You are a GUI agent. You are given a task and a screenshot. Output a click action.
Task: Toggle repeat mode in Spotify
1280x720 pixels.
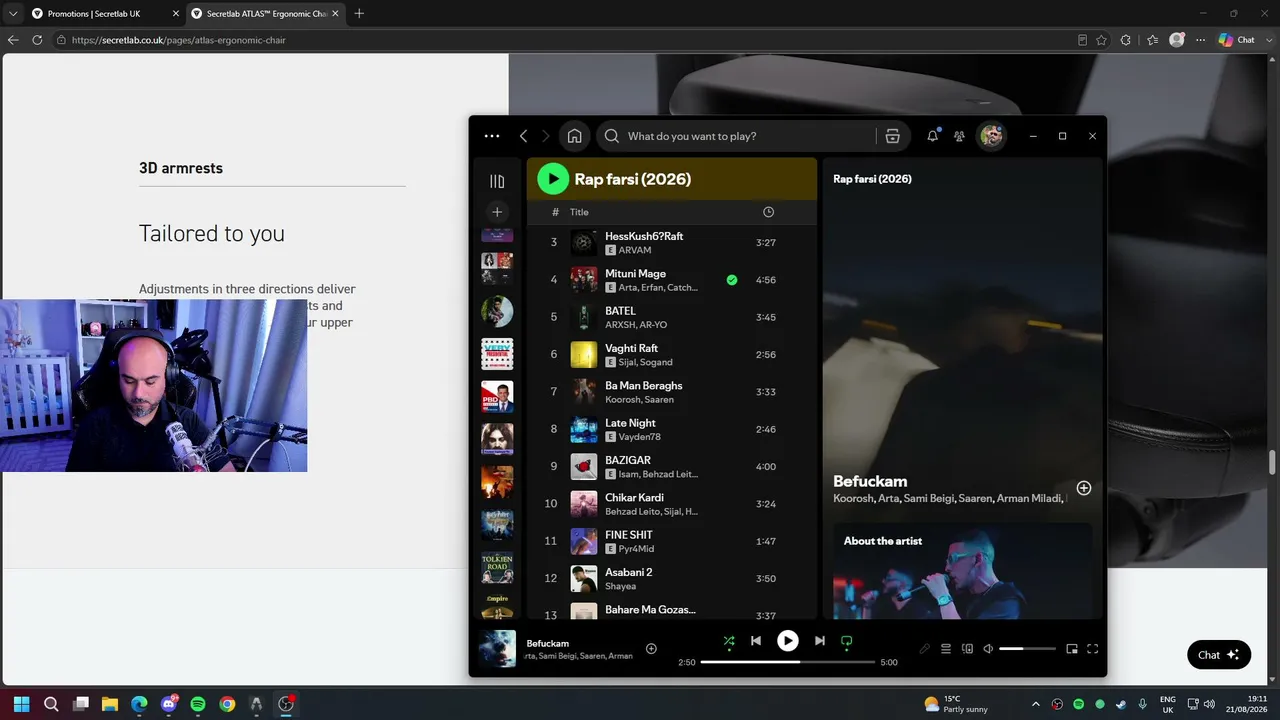[x=846, y=641]
